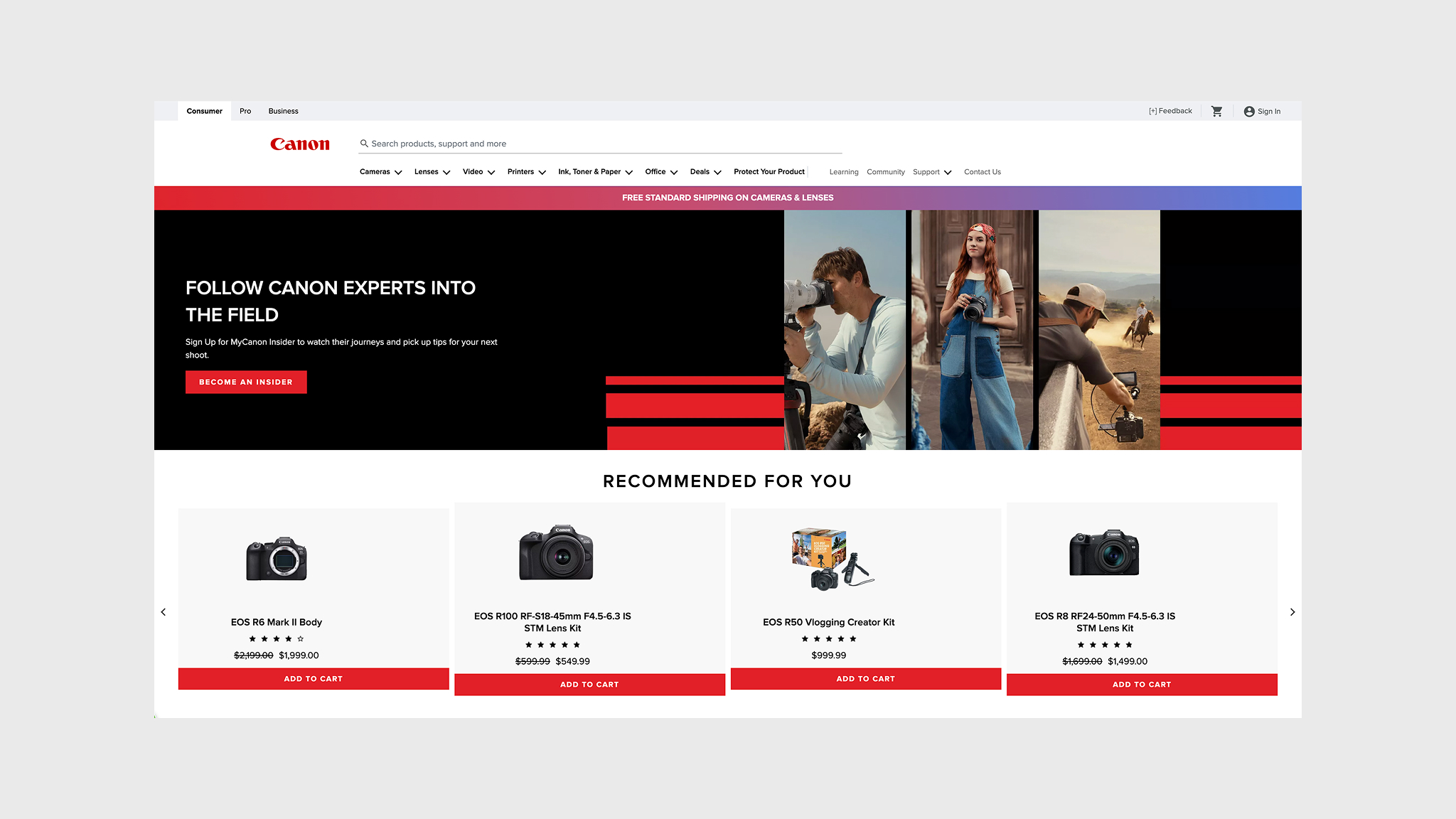Add EOS R50 Vlogging Creator Kit to cart
This screenshot has width=1456, height=819.
point(865,679)
